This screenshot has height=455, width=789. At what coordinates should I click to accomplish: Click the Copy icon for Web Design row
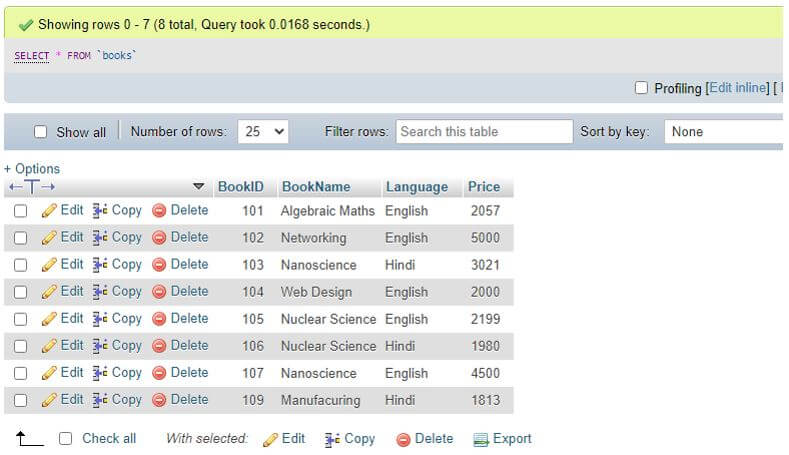pyautogui.click(x=100, y=292)
